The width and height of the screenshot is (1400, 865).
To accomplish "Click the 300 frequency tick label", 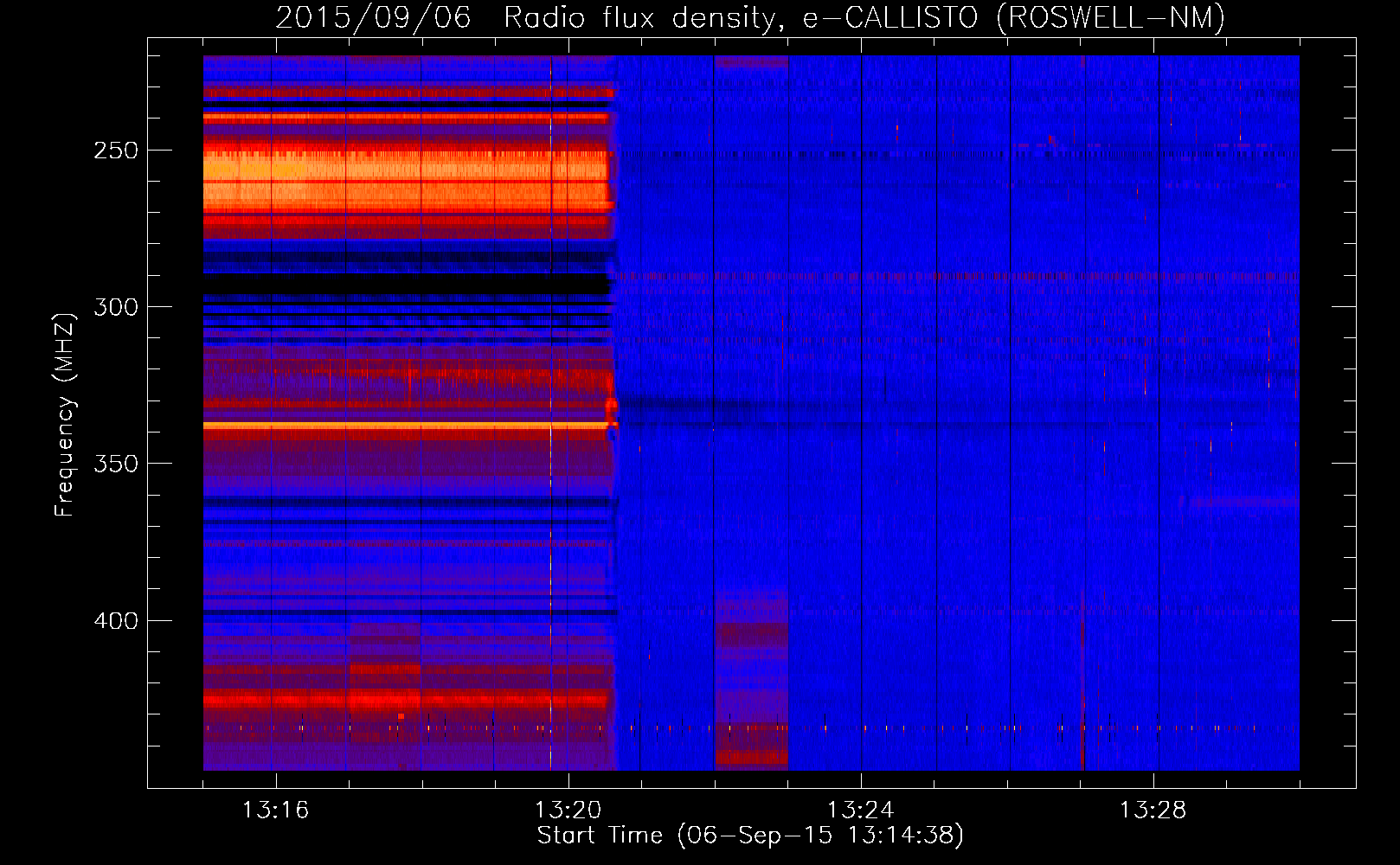I will point(116,307).
